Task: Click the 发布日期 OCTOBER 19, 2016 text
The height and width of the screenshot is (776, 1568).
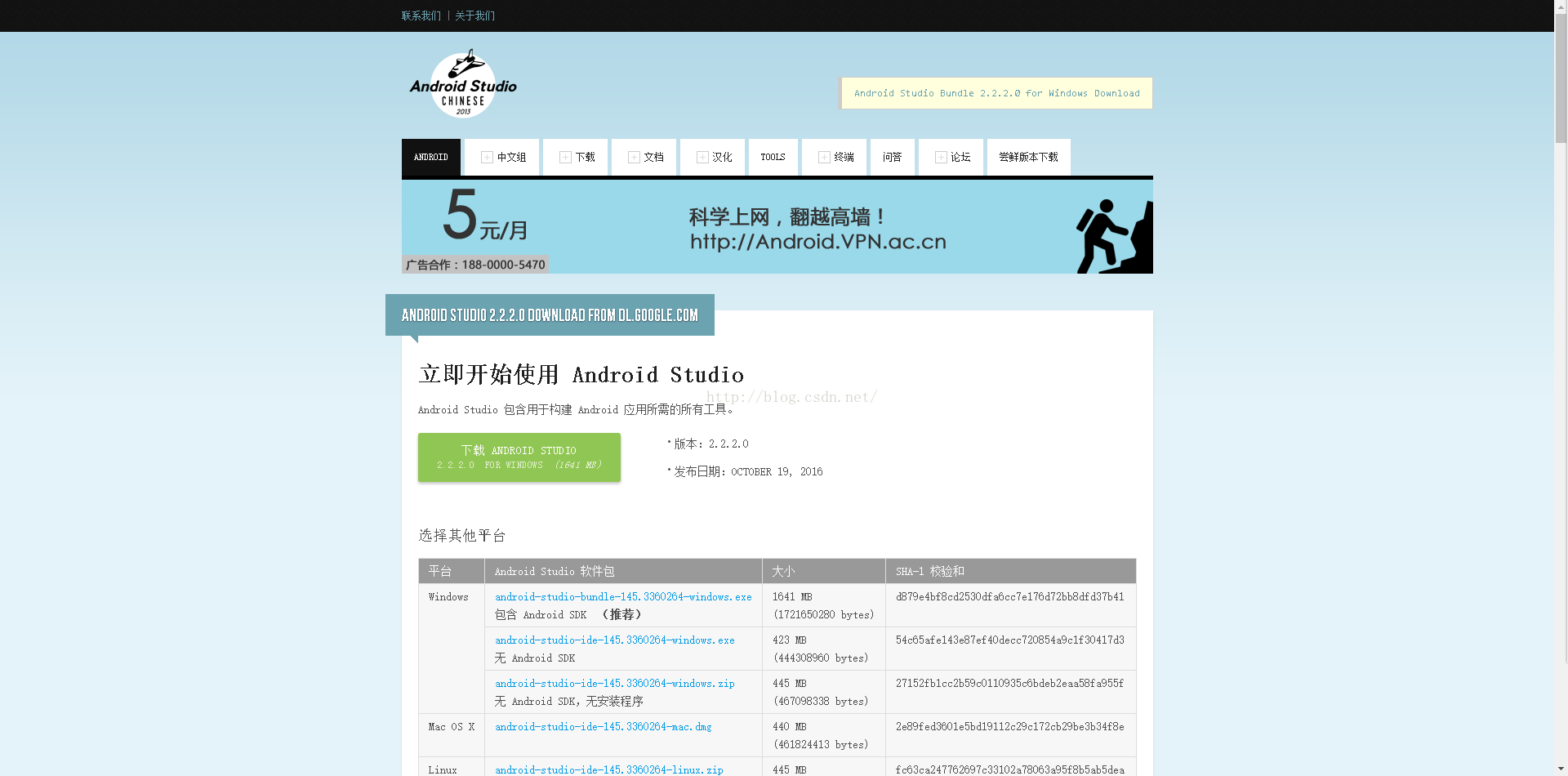Action: [x=748, y=472]
